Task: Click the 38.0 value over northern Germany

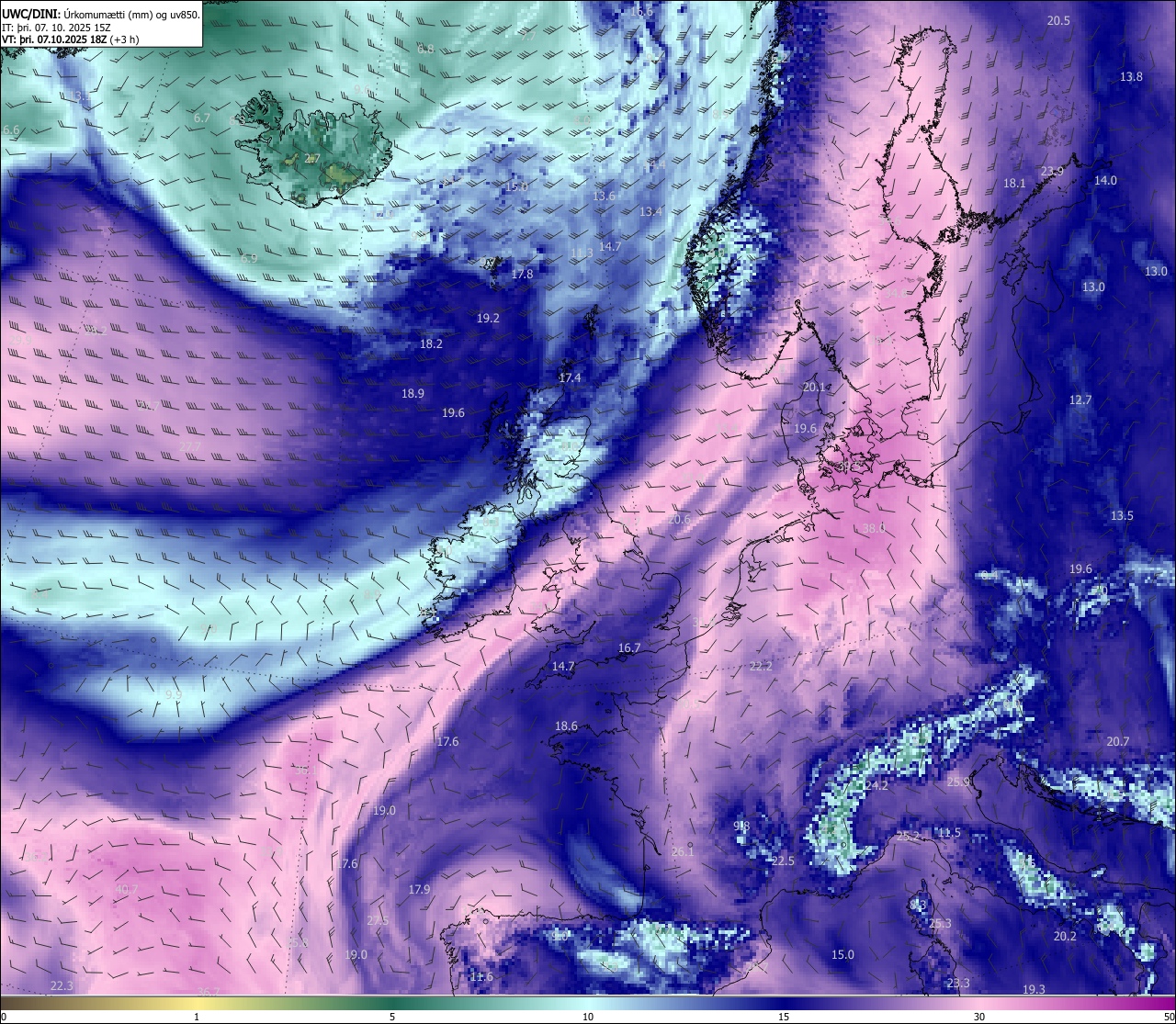Action: pos(874,528)
